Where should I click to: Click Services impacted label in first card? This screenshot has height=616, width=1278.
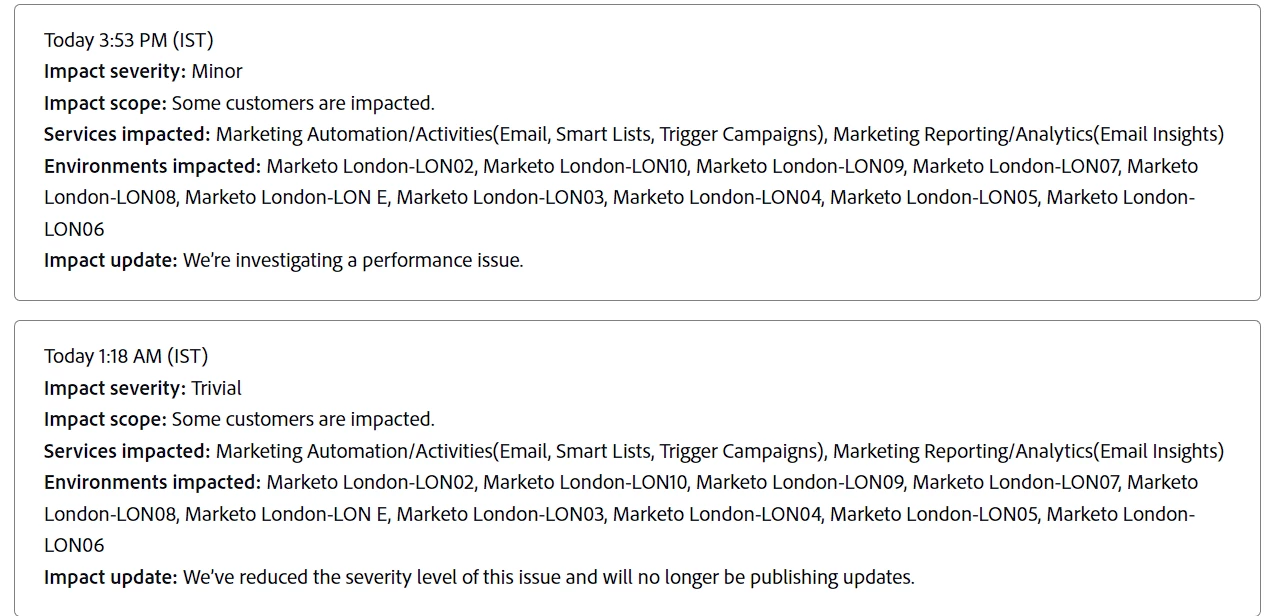click(x=127, y=134)
